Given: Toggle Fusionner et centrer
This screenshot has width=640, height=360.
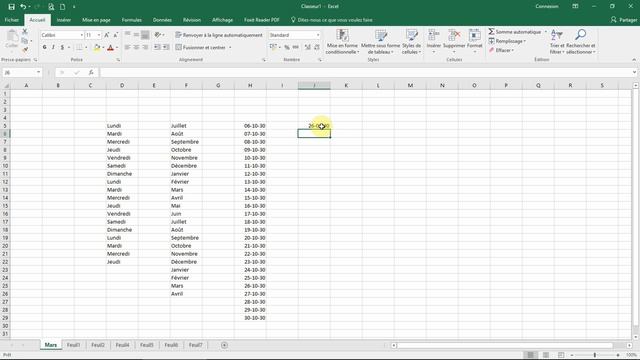Looking at the screenshot, I should tap(200, 47).
